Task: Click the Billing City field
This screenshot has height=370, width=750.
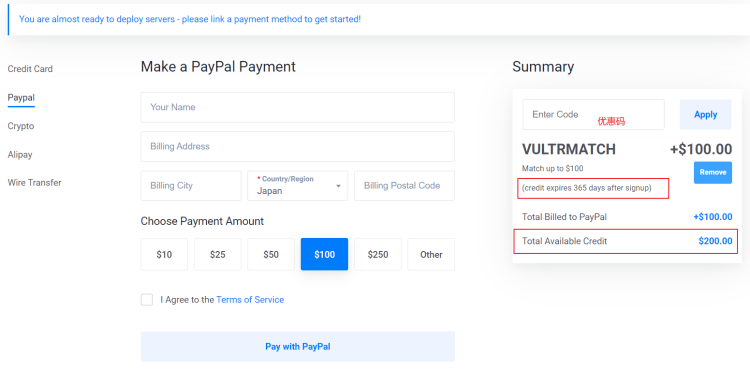Action: (191, 185)
